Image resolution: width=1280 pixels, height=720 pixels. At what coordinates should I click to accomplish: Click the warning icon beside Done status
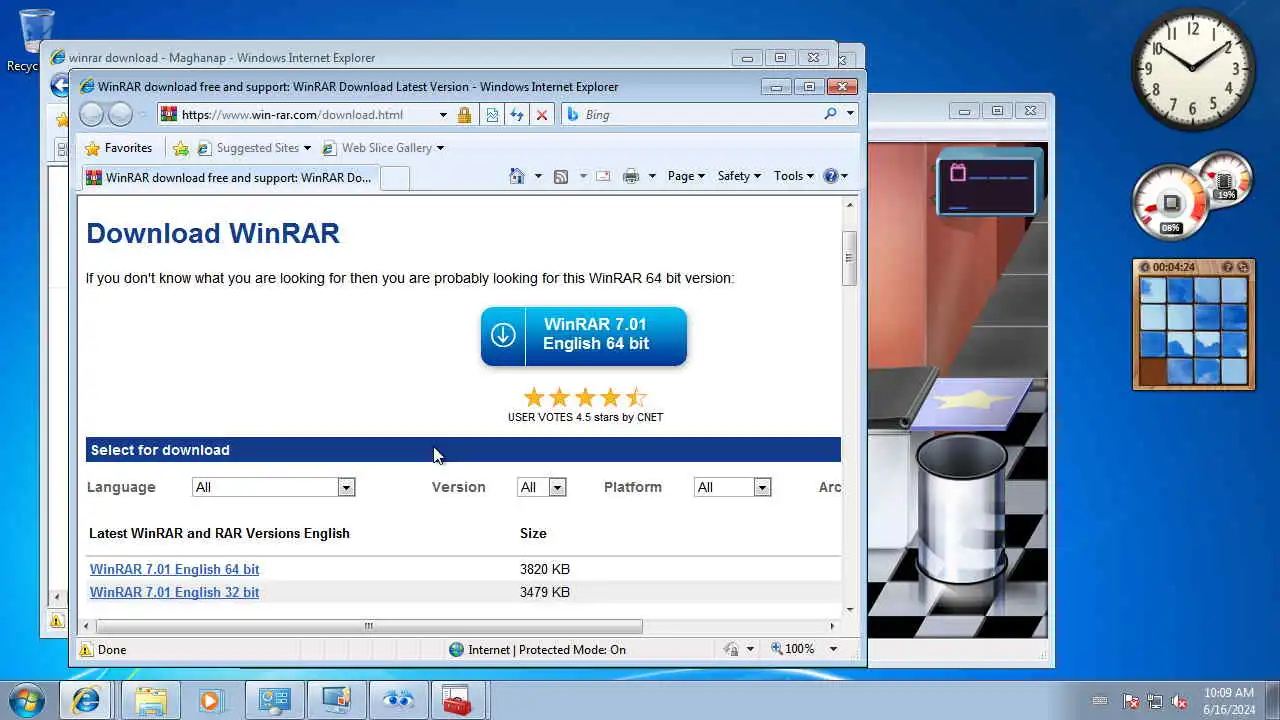tap(86, 649)
